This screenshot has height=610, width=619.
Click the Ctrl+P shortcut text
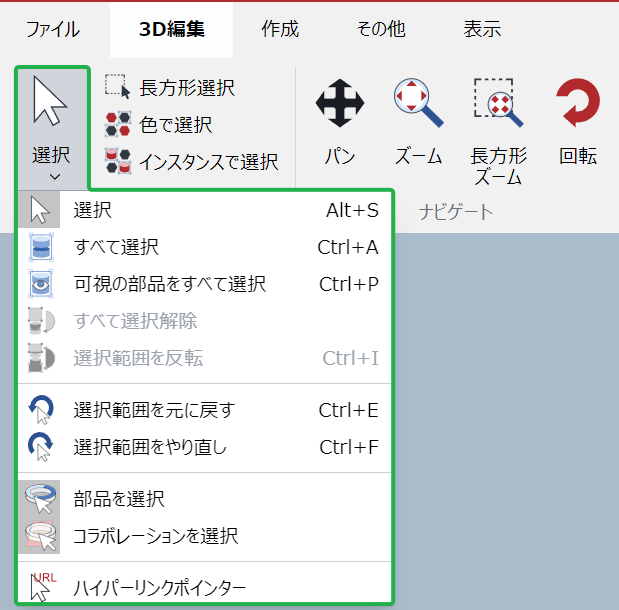click(x=349, y=284)
